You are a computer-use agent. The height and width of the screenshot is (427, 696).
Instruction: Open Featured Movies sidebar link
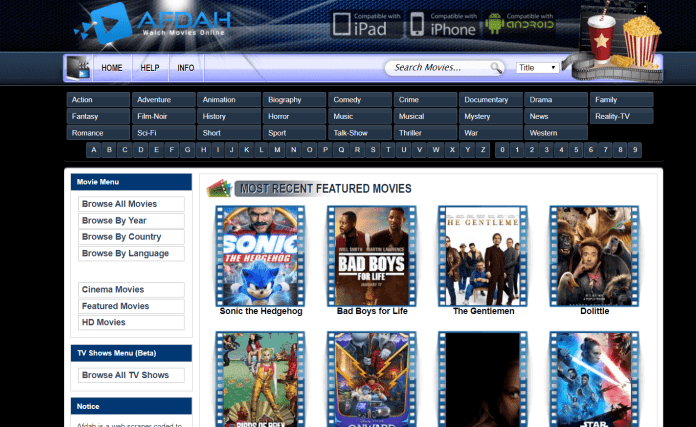coord(131,306)
